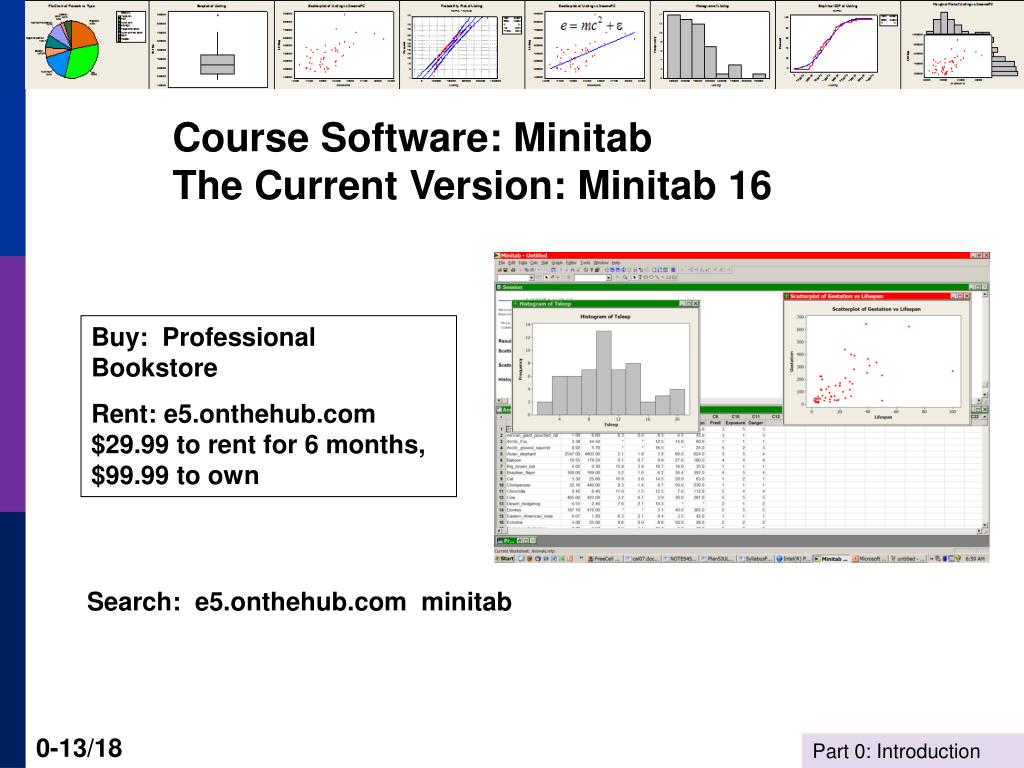Image resolution: width=1024 pixels, height=768 pixels.
Task: Open the Calc menu in Minitab
Action: click(534, 263)
